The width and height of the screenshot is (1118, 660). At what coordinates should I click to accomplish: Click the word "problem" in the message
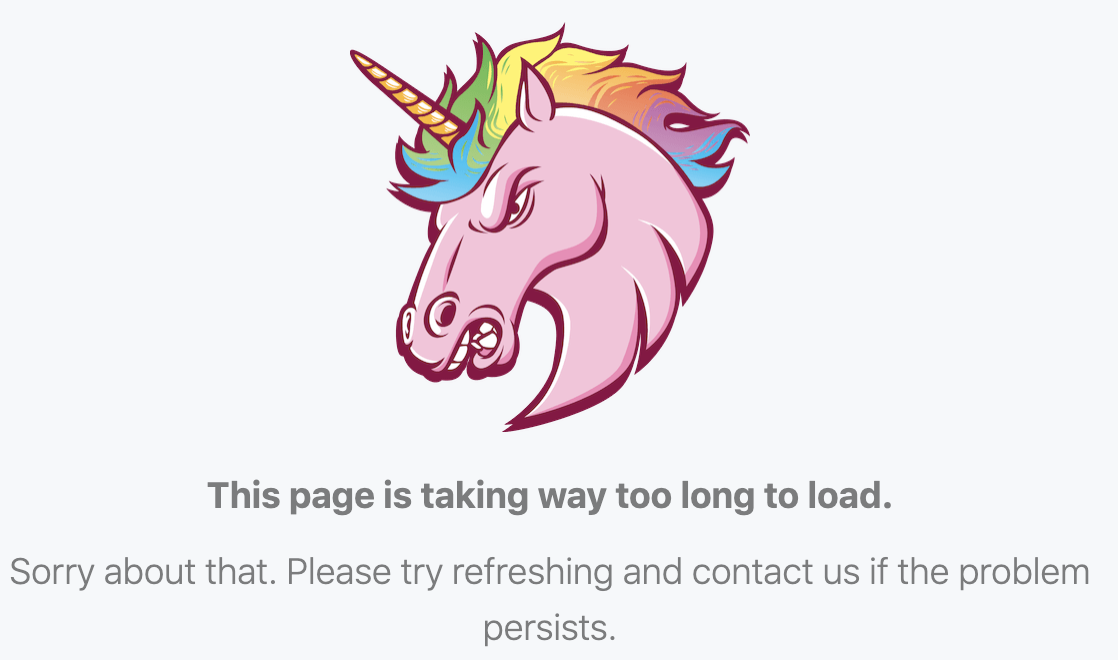[x=1024, y=572]
